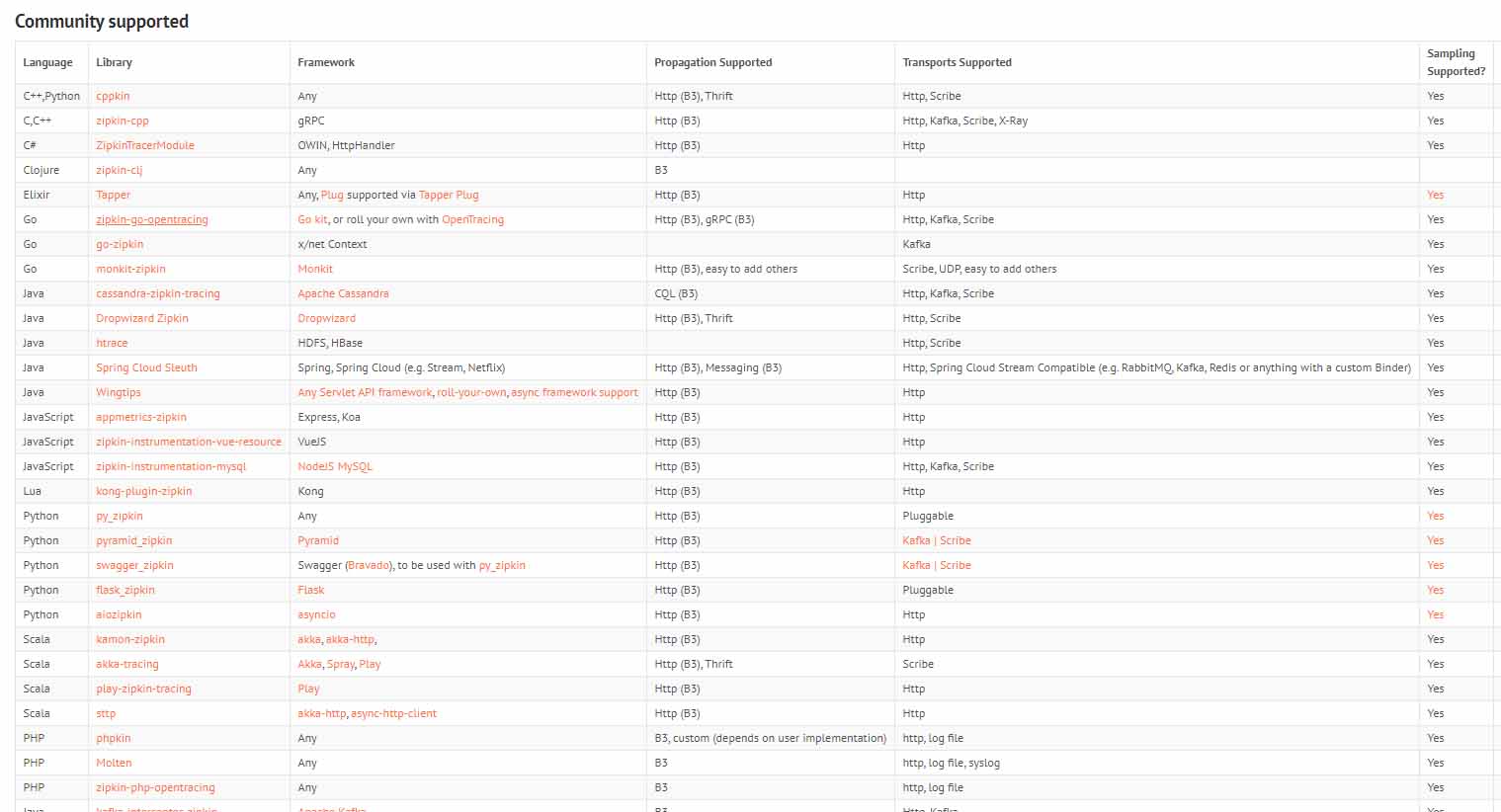
Task: Open the Wingtips Java library
Action: (119, 392)
